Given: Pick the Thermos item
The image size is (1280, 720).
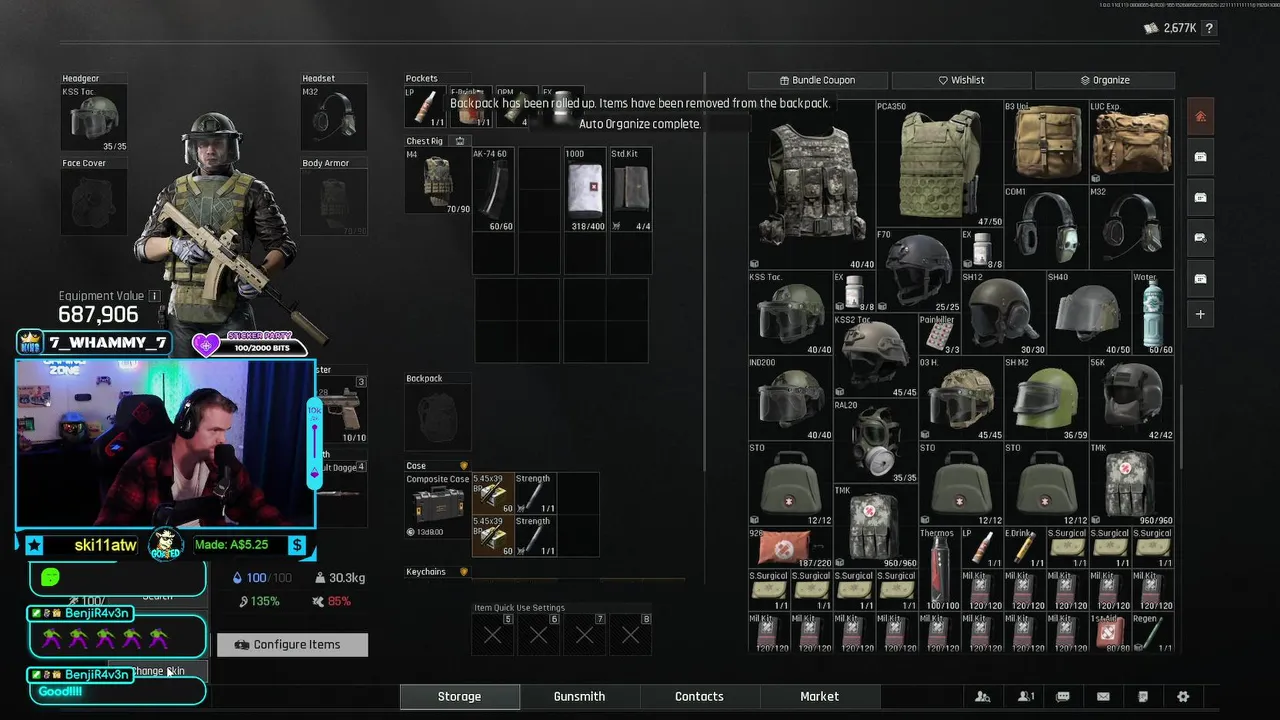Looking at the screenshot, I should pyautogui.click(x=940, y=569).
